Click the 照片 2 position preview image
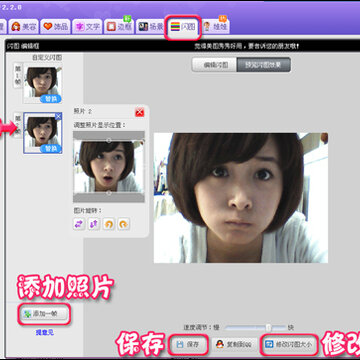The image size is (360, 360). 109,167
